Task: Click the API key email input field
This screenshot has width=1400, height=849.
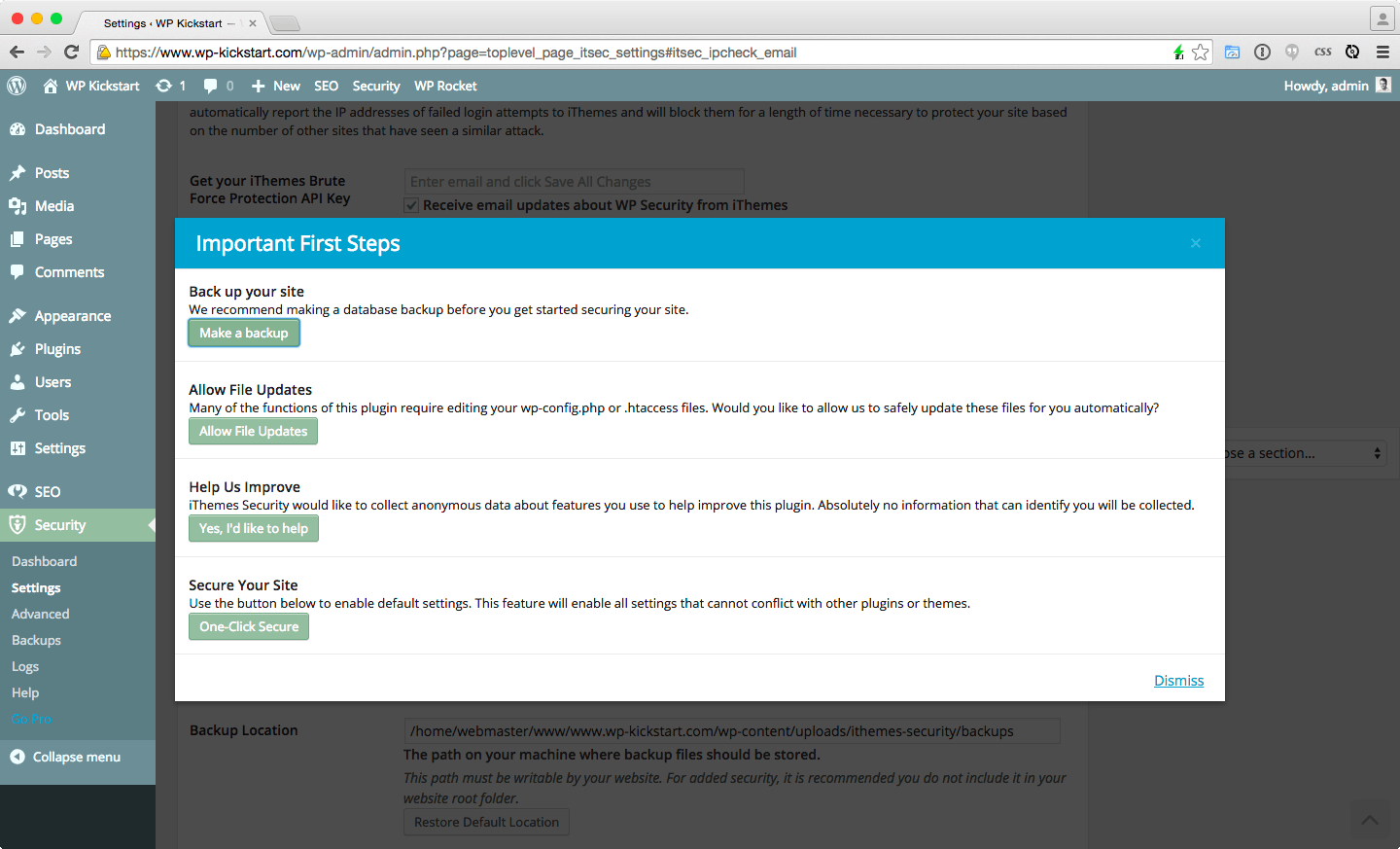Action: [x=574, y=181]
